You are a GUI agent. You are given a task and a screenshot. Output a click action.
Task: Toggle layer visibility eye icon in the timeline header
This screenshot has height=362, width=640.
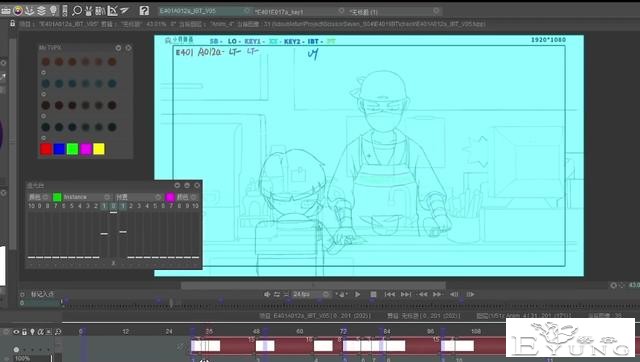pos(16,332)
